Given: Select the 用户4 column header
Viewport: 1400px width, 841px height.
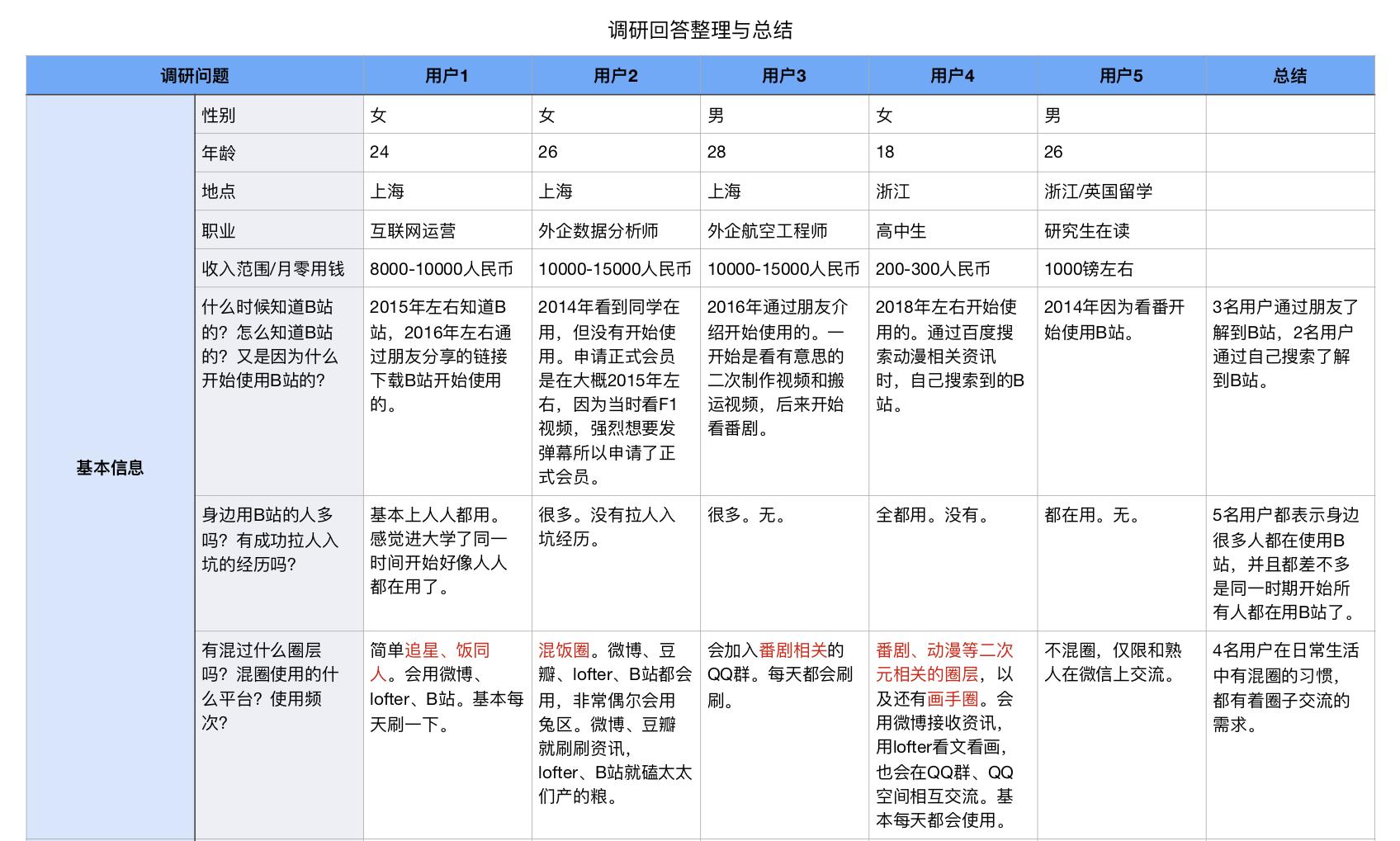Looking at the screenshot, I should point(953,75).
